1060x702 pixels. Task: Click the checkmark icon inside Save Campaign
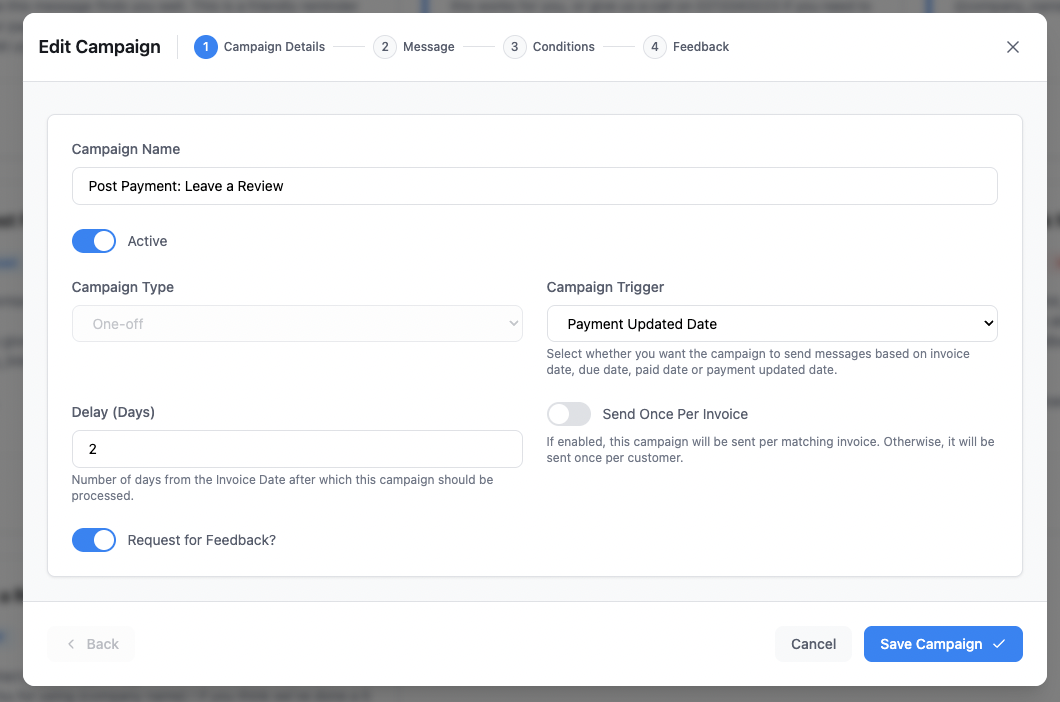pos(1001,644)
